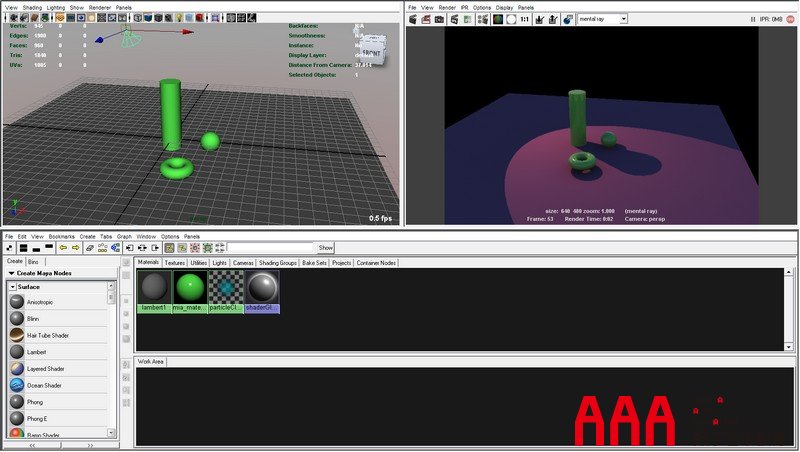The width and height of the screenshot is (800, 452).
Task: Click the red Close IPR file icon
Action: [790, 19]
